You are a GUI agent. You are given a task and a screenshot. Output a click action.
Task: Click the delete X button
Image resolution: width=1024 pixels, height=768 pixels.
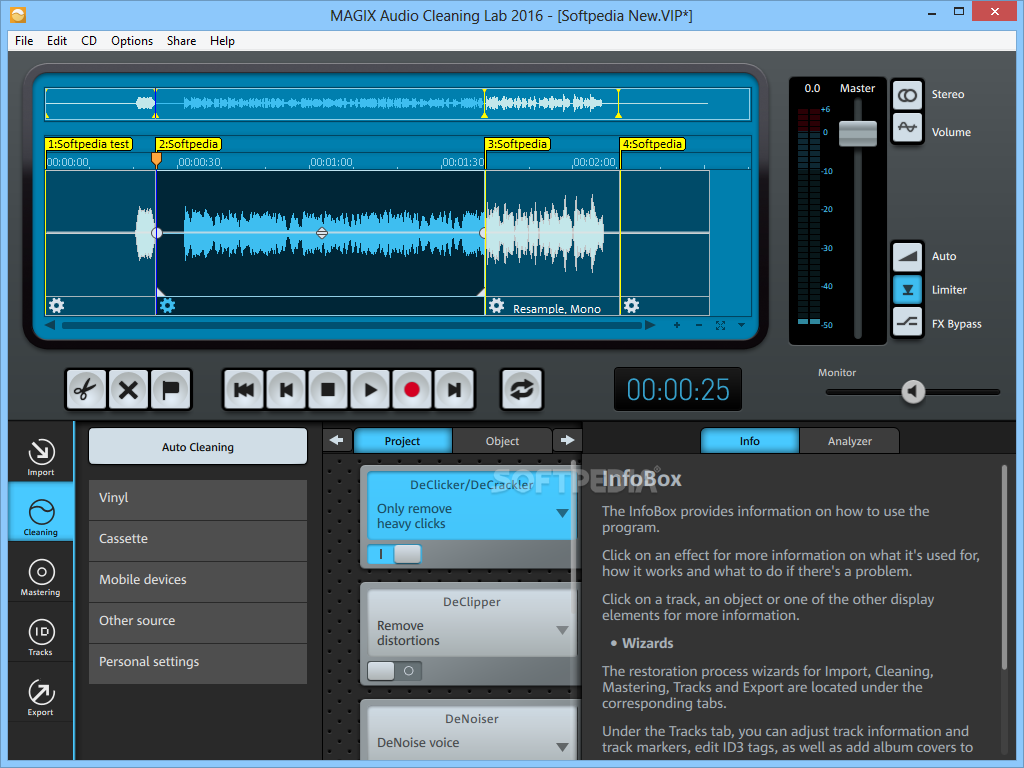pyautogui.click(x=128, y=390)
